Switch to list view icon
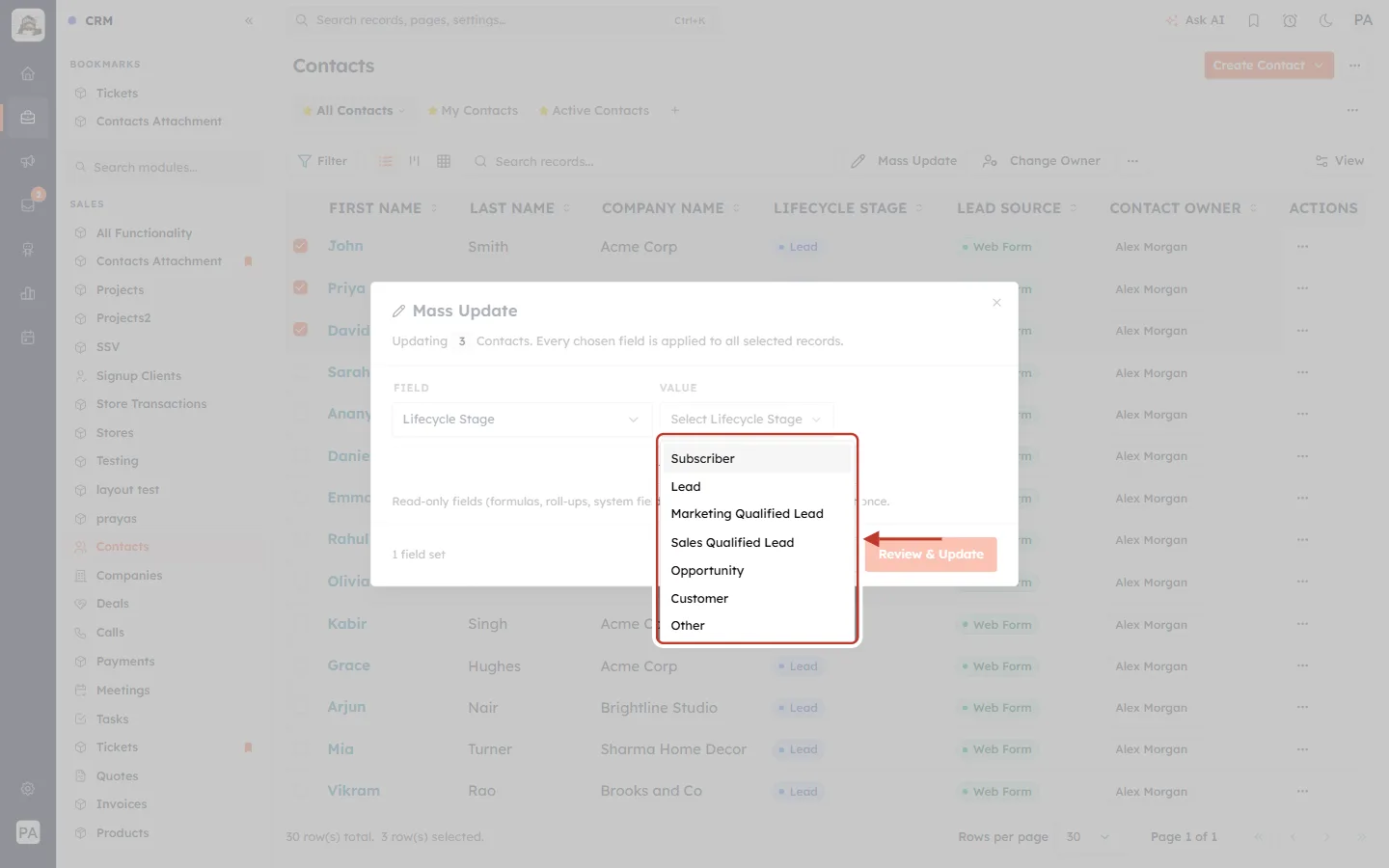Screen dimensions: 1389x868 tap(386, 161)
